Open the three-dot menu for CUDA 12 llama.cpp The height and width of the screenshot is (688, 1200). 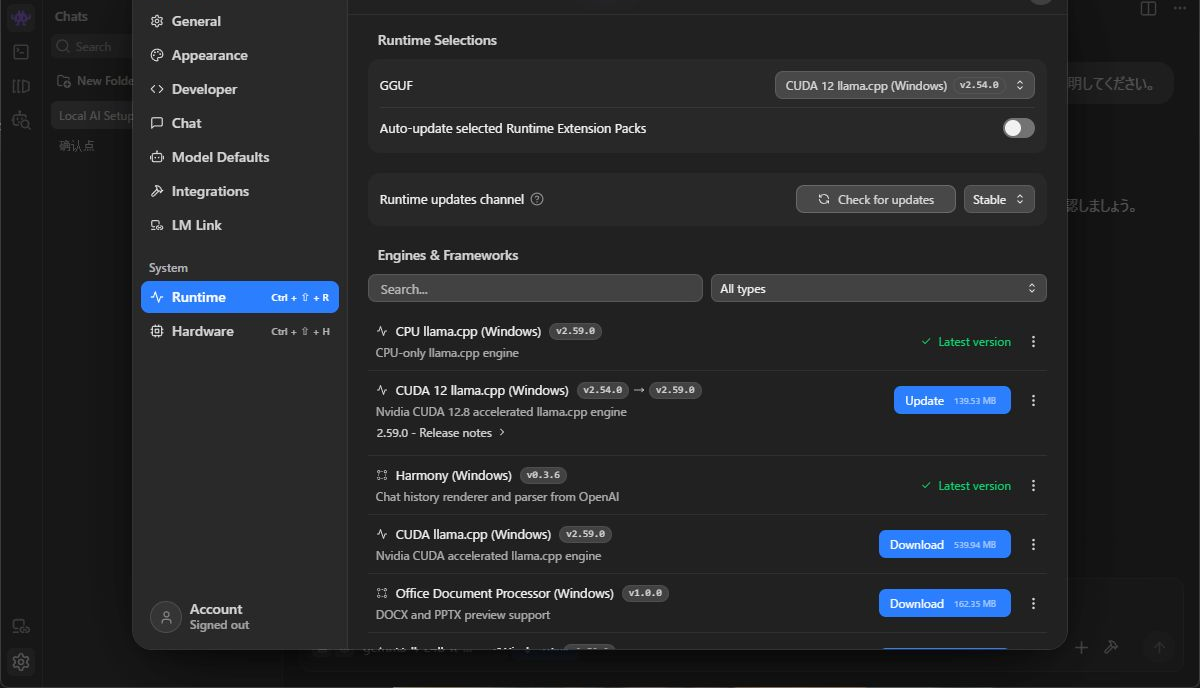tap(1033, 401)
